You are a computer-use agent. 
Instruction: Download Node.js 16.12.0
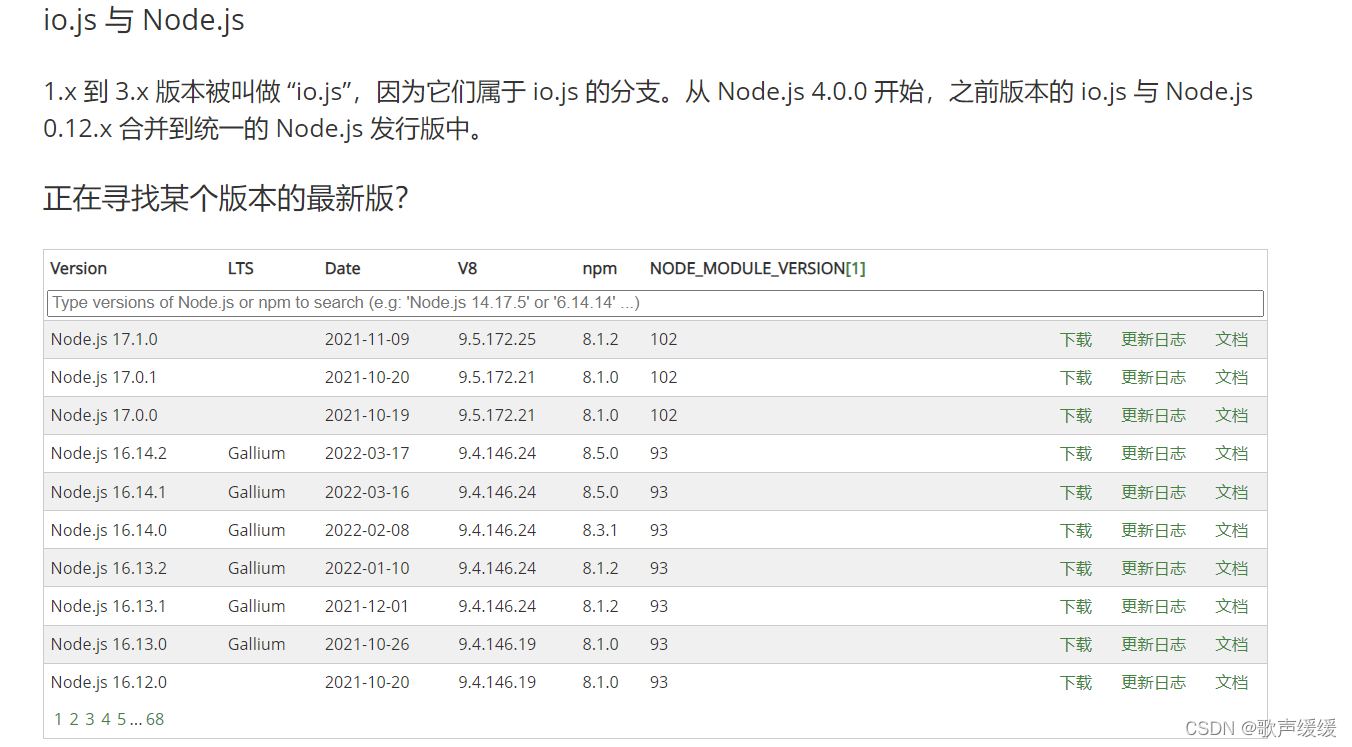coord(1076,682)
